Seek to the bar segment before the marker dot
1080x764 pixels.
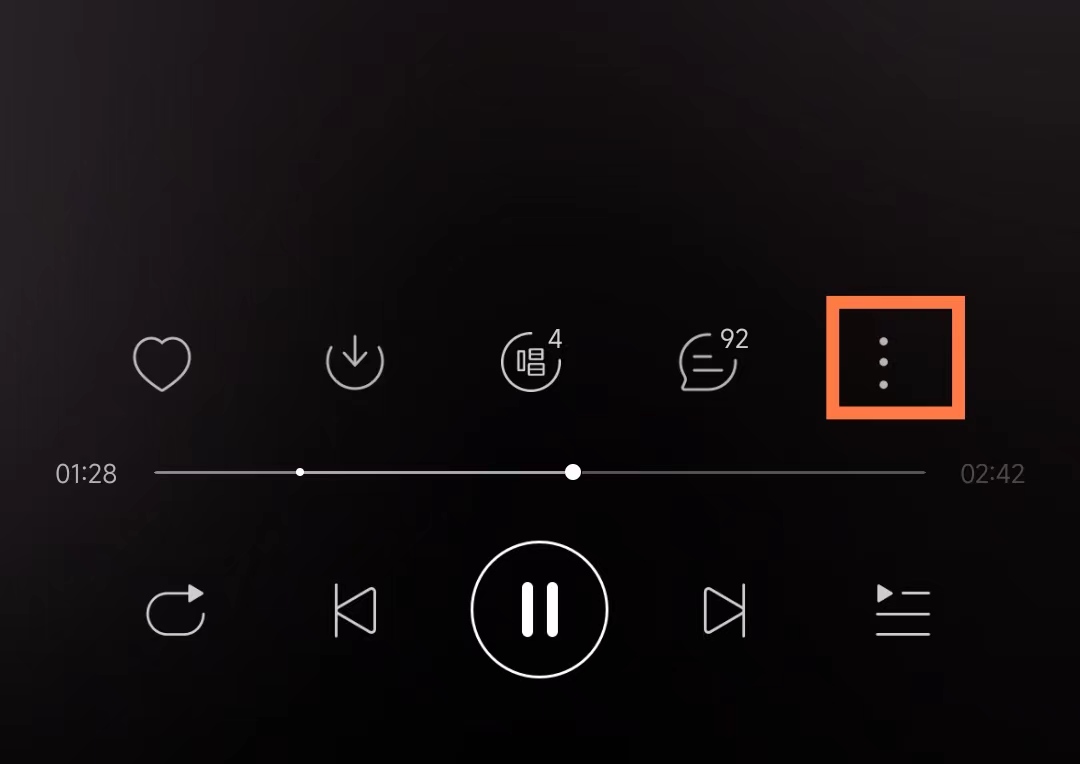click(x=225, y=473)
